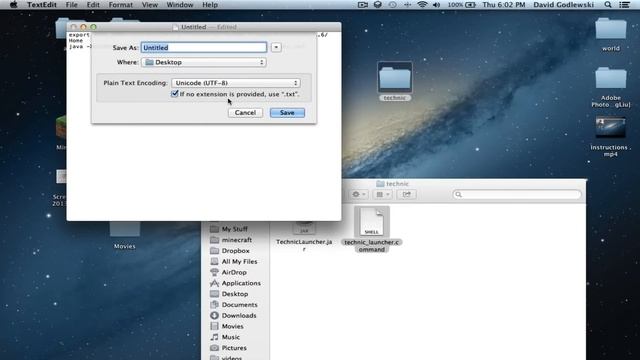Click the Save As filename field

coord(204,47)
